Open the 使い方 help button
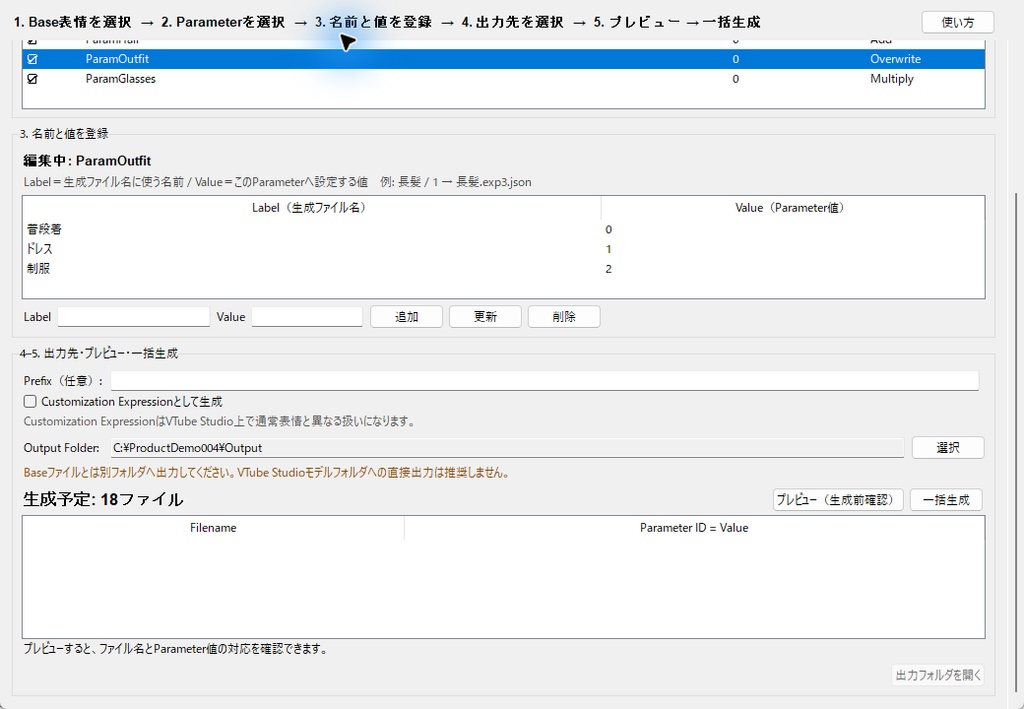Viewport: 1024px width, 709px height. click(957, 22)
